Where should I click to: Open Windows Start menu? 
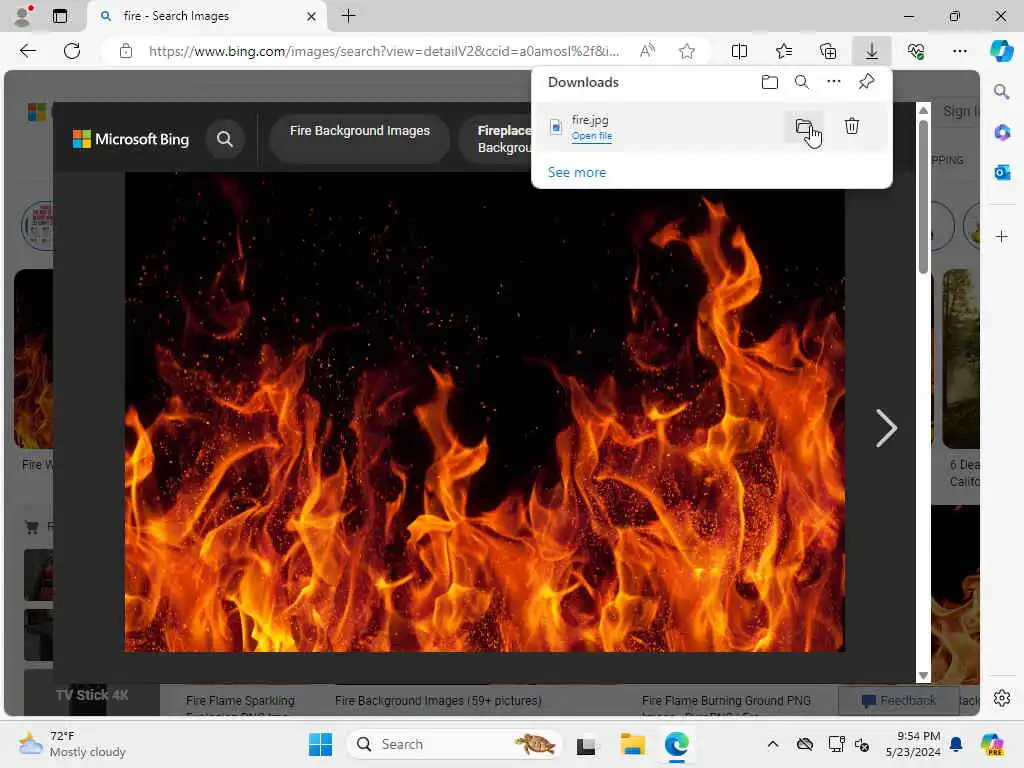[320, 744]
